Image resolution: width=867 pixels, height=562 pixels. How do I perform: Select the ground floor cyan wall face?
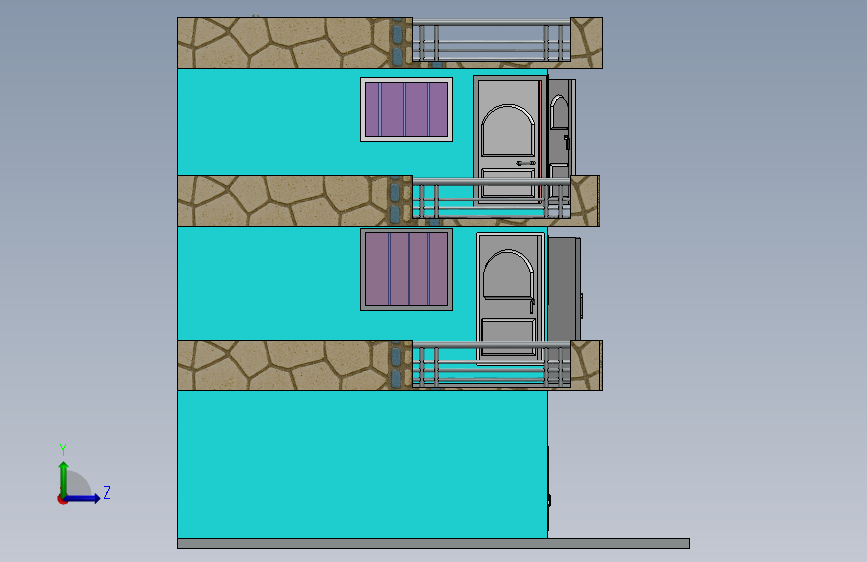pyautogui.click(x=362, y=464)
